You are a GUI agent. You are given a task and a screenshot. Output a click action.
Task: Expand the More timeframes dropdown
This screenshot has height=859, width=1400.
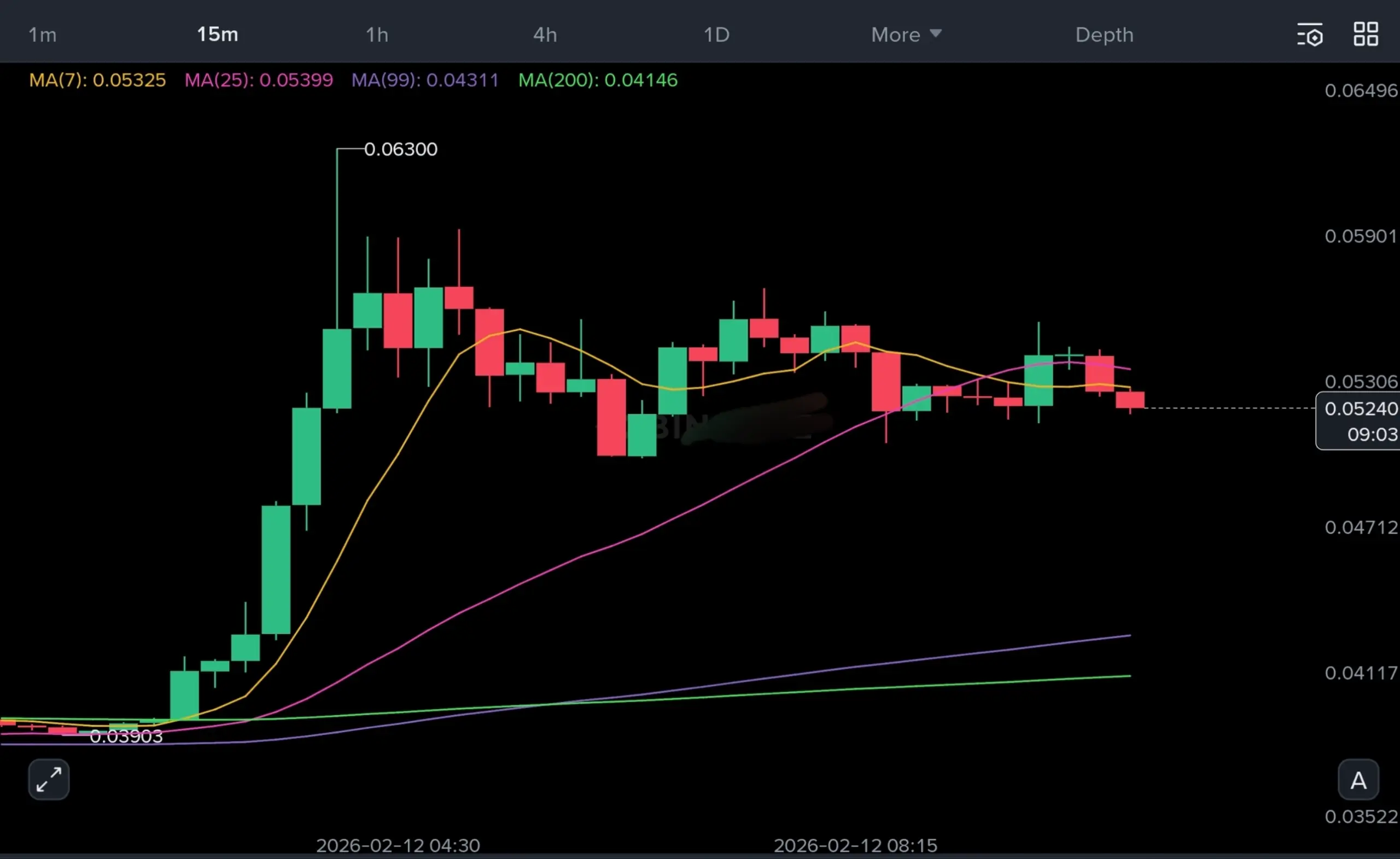click(896, 35)
